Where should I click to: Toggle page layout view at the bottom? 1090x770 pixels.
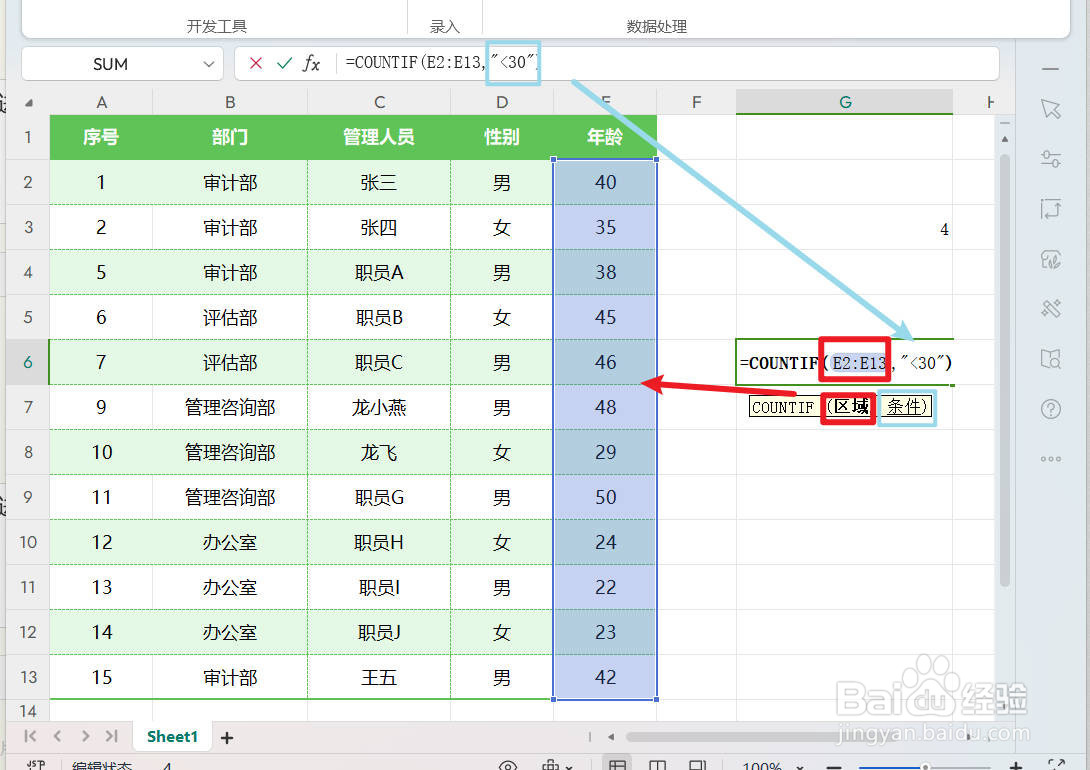pyautogui.click(x=656, y=763)
